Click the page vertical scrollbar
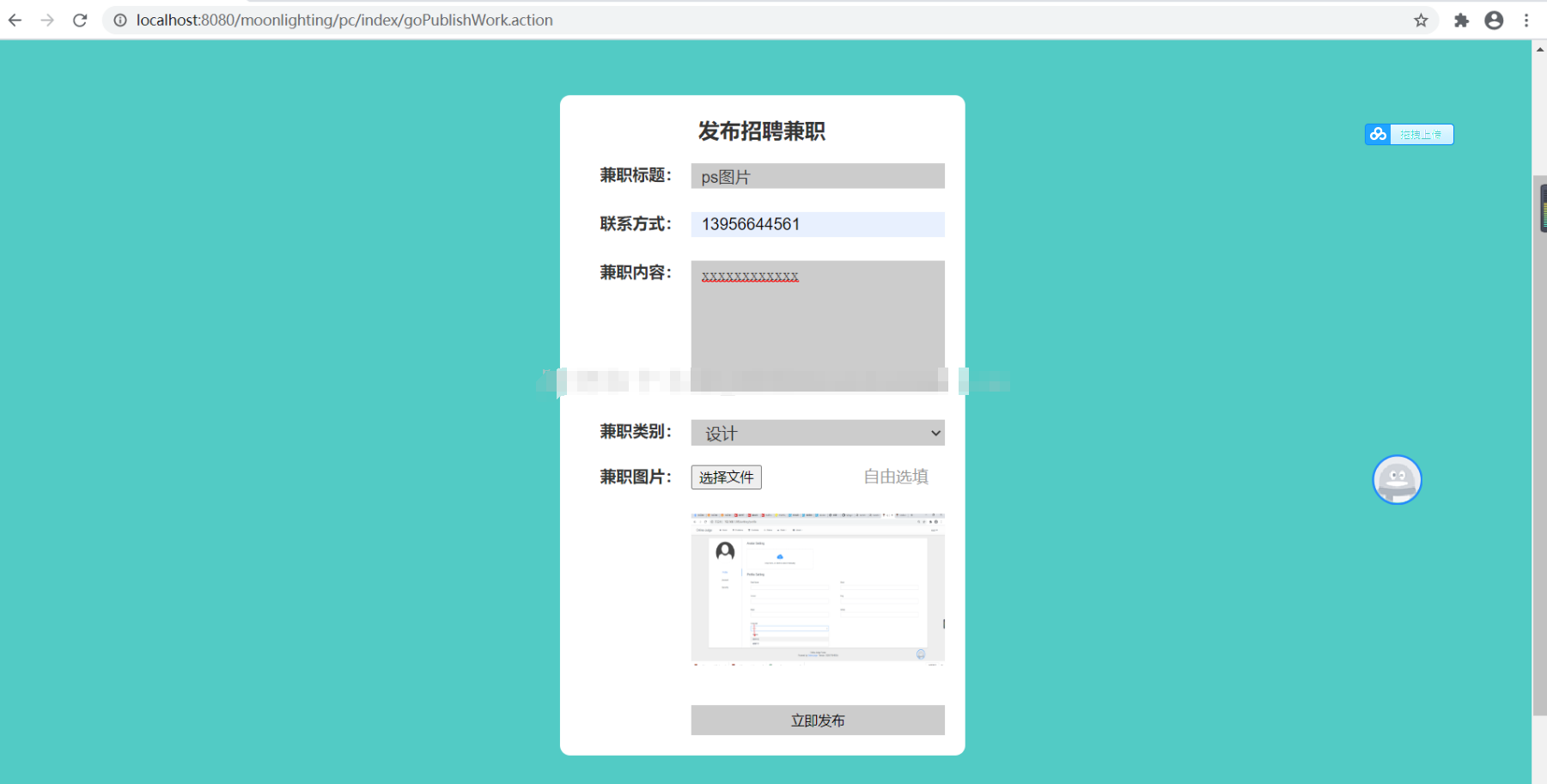The height and width of the screenshot is (784, 1547). (1539, 446)
